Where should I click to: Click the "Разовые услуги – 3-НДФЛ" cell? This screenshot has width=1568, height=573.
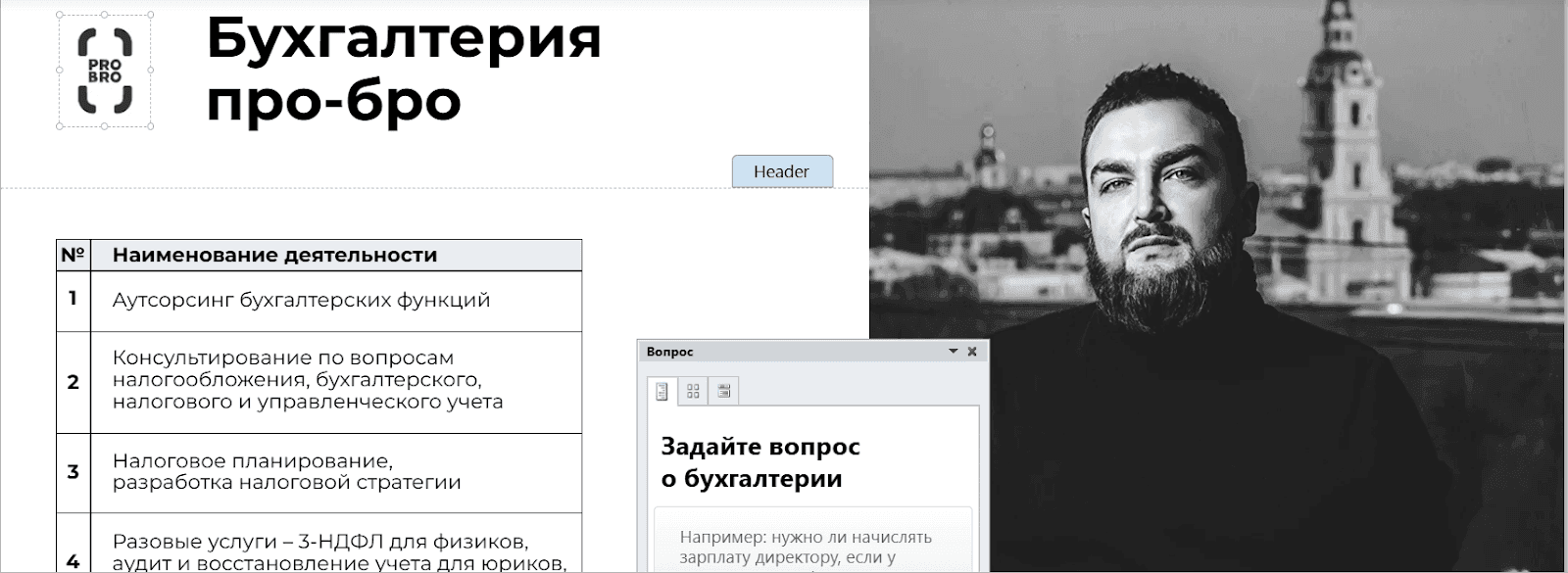(336, 544)
